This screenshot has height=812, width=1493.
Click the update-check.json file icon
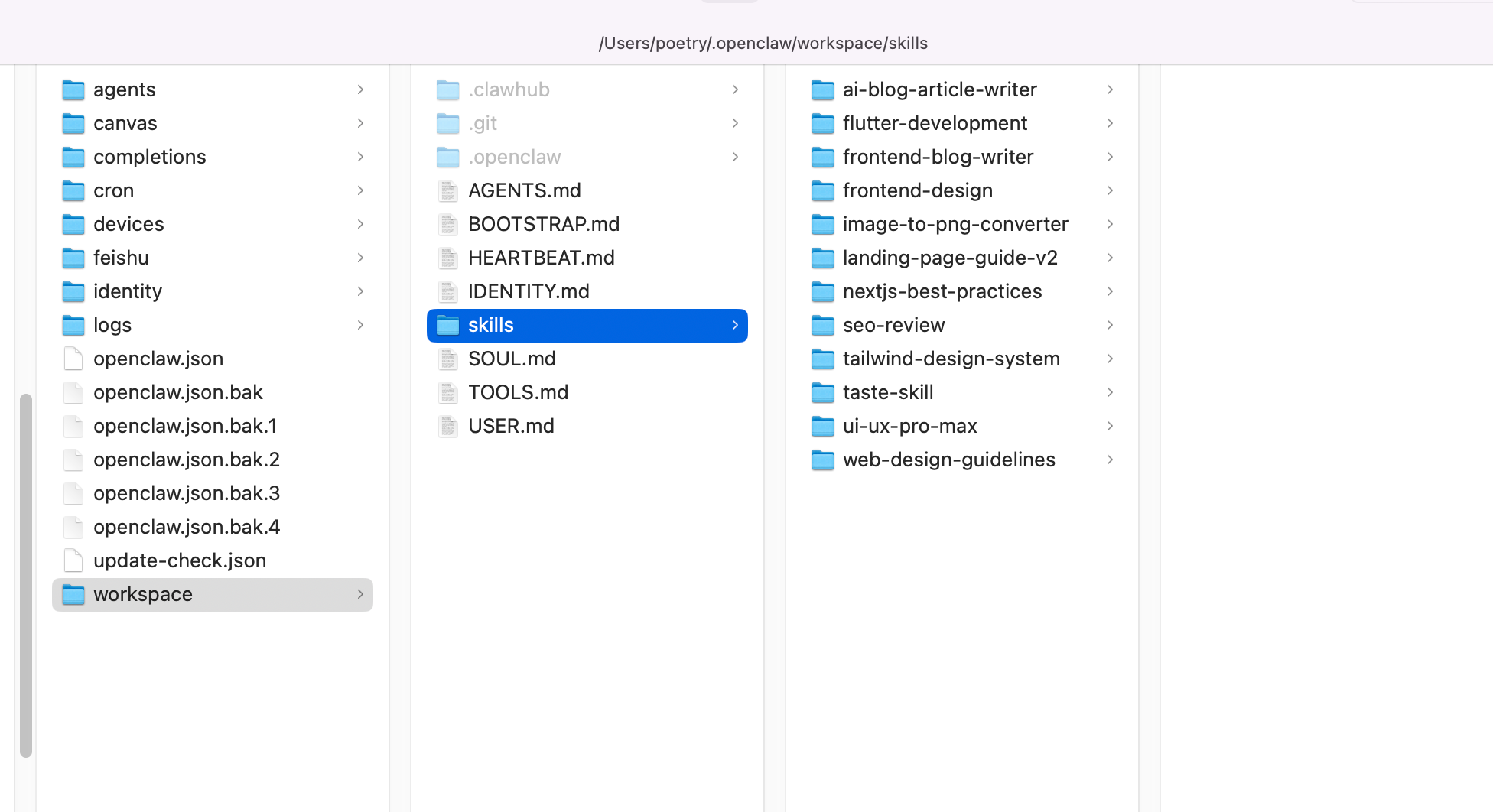tap(73, 561)
